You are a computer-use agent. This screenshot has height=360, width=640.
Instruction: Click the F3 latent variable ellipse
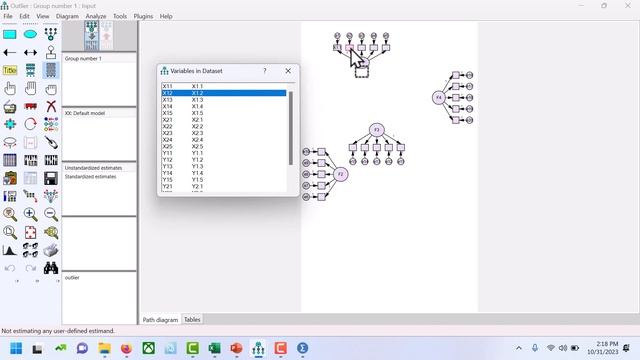376,130
